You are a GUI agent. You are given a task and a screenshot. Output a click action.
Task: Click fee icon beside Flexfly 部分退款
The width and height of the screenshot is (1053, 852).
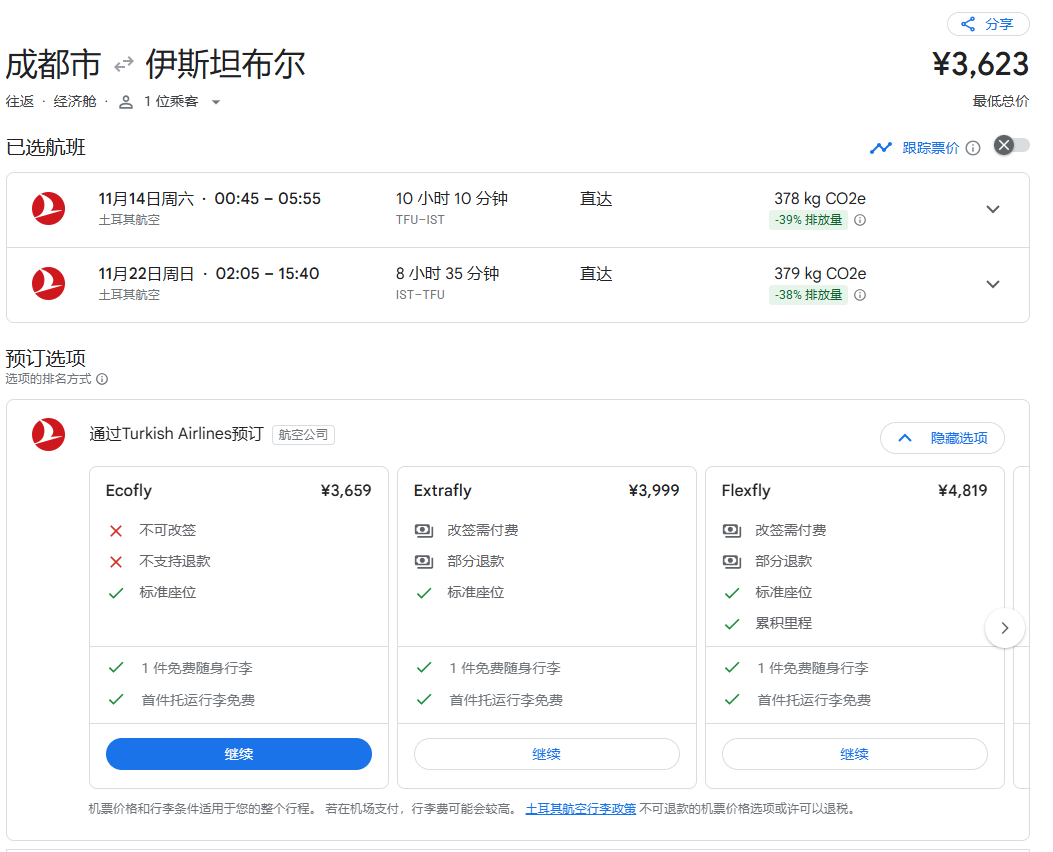(732, 561)
